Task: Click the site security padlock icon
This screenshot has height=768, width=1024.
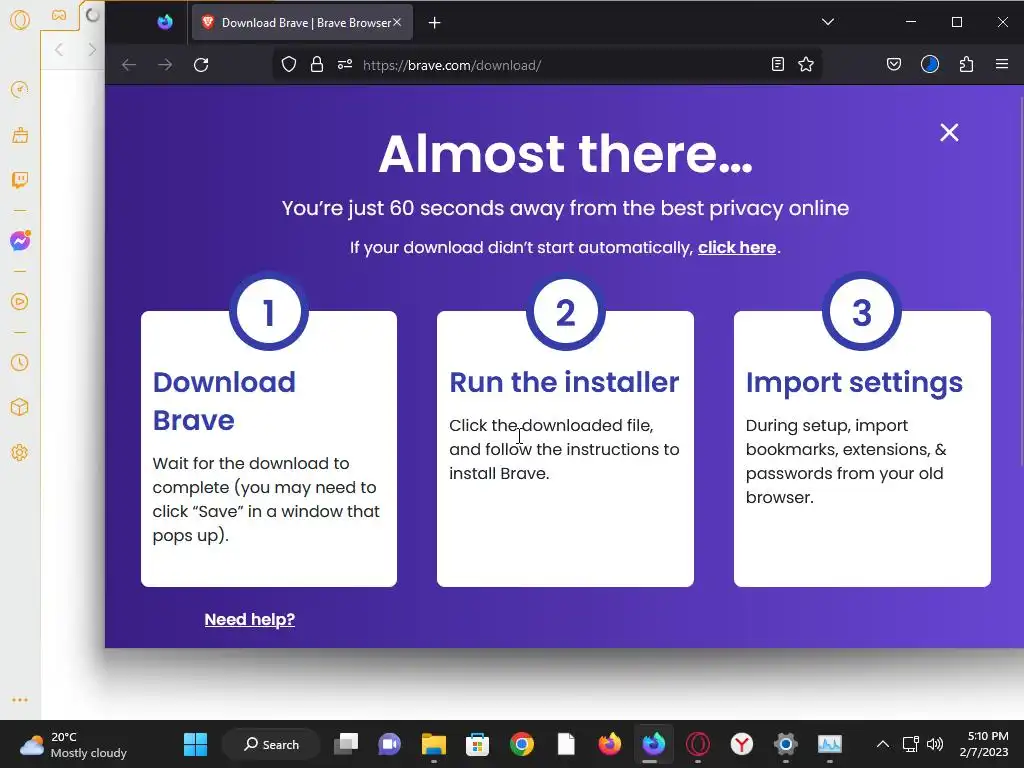Action: pyautogui.click(x=317, y=65)
